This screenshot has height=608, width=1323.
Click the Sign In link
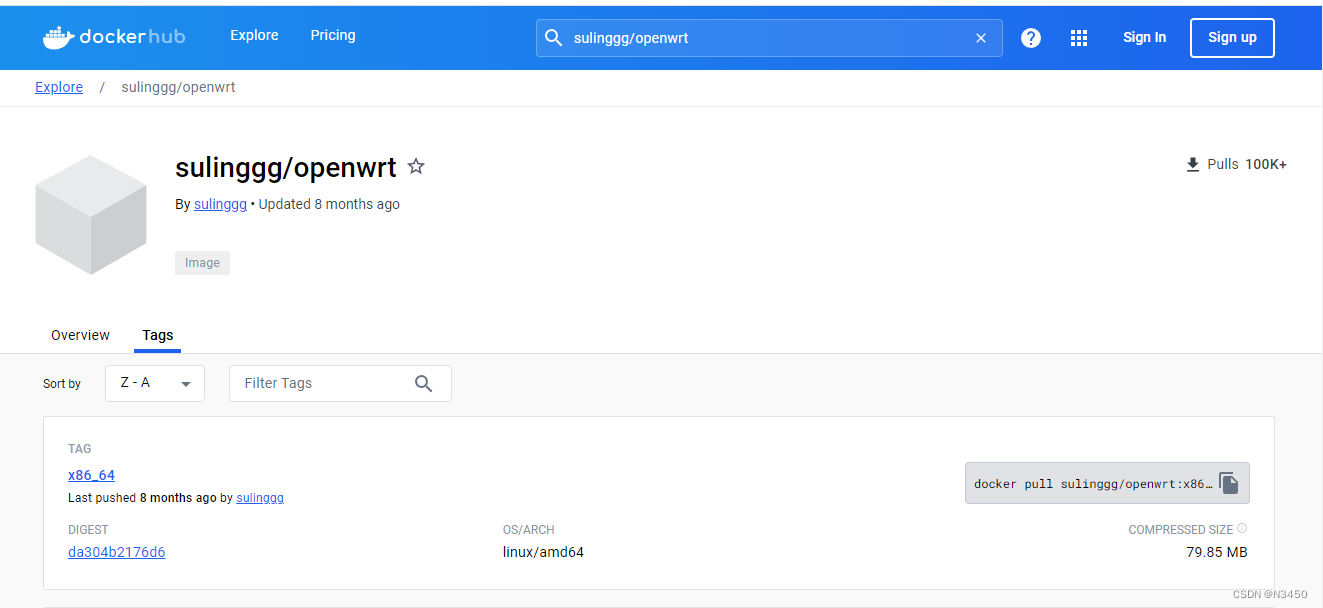1144,37
